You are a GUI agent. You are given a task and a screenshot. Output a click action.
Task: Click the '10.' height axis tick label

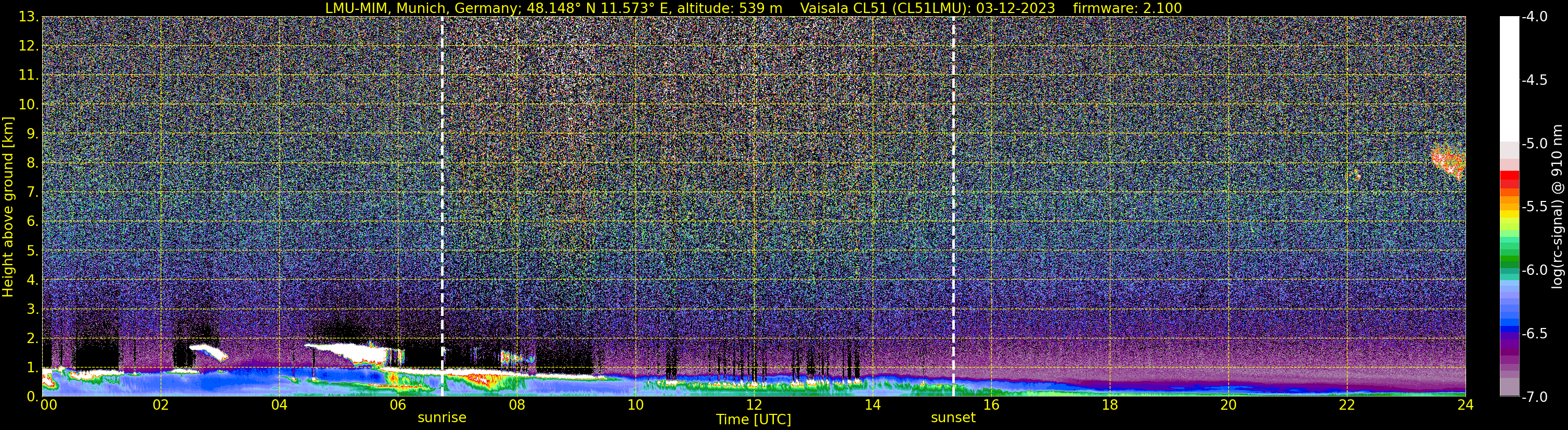[x=28, y=105]
